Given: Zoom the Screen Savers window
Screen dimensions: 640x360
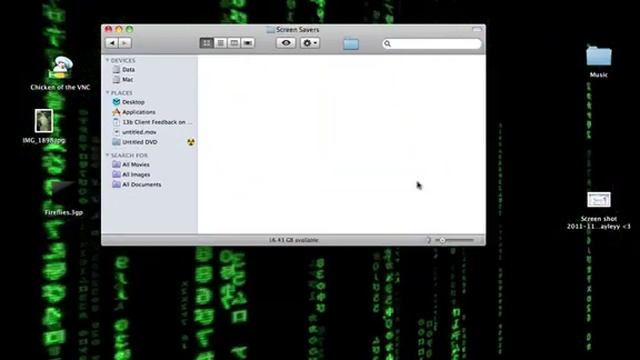Looking at the screenshot, I should (x=129, y=29).
